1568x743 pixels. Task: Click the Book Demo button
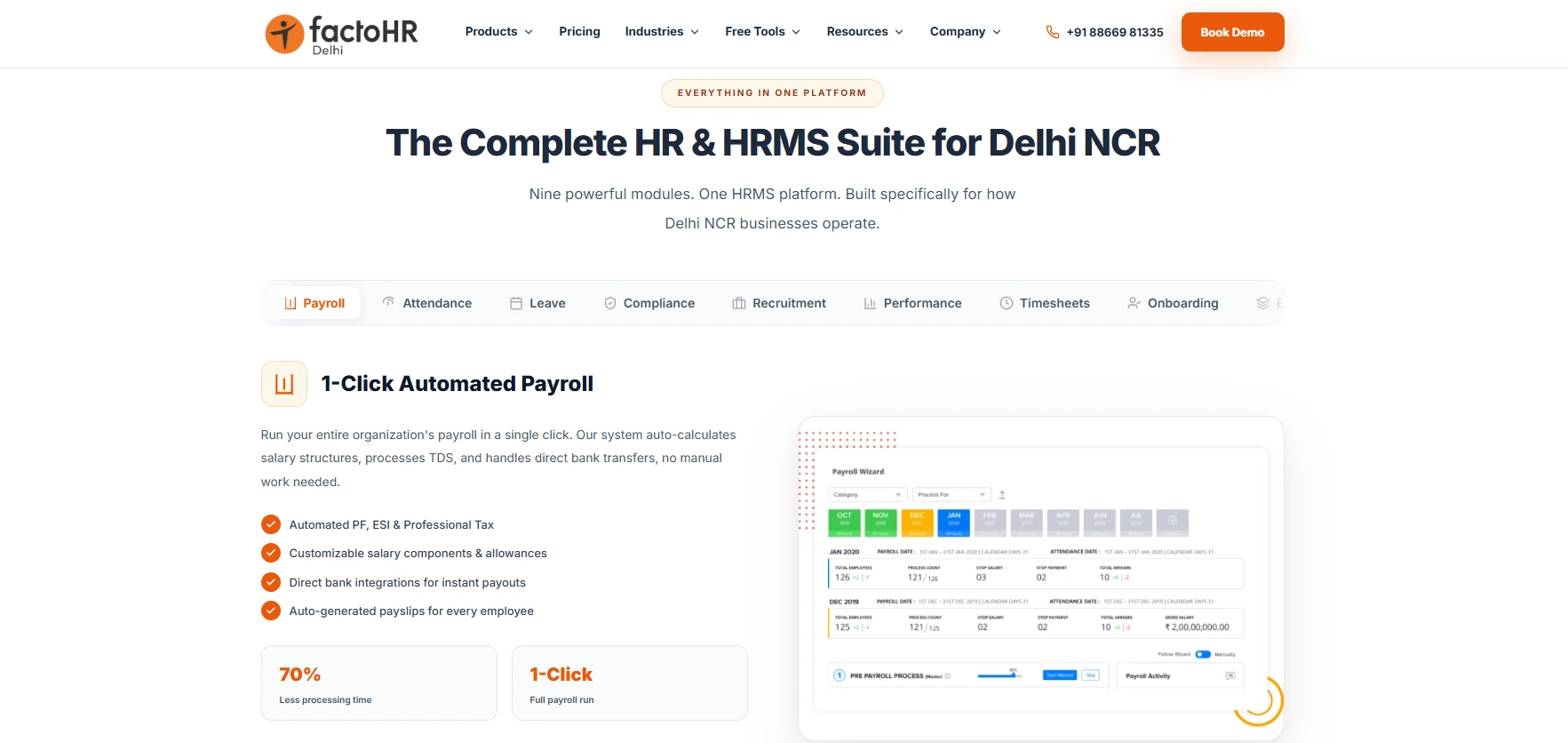[1232, 32]
